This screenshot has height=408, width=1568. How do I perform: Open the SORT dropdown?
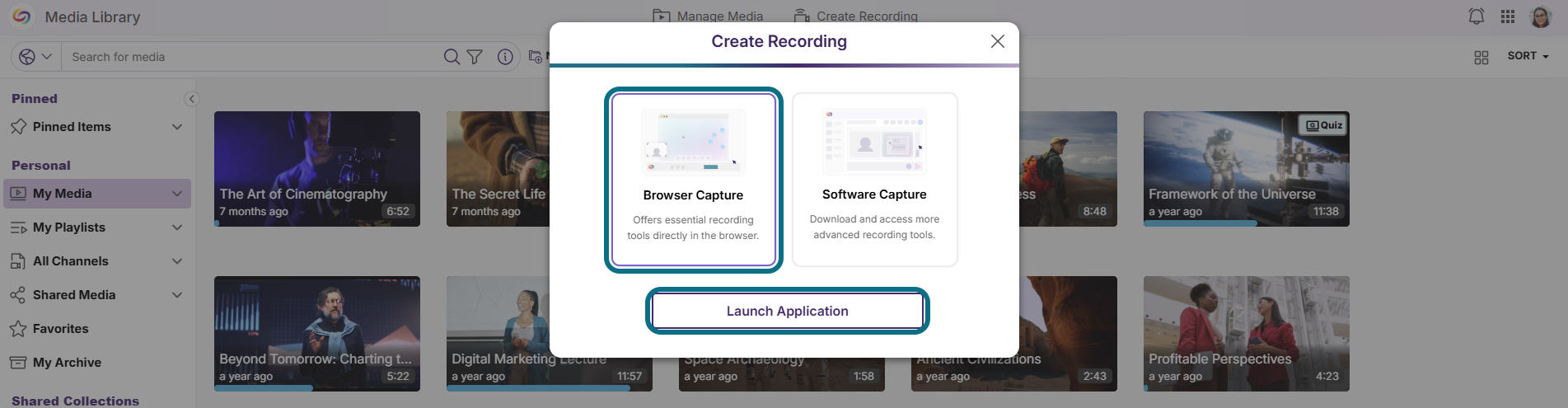click(1528, 56)
